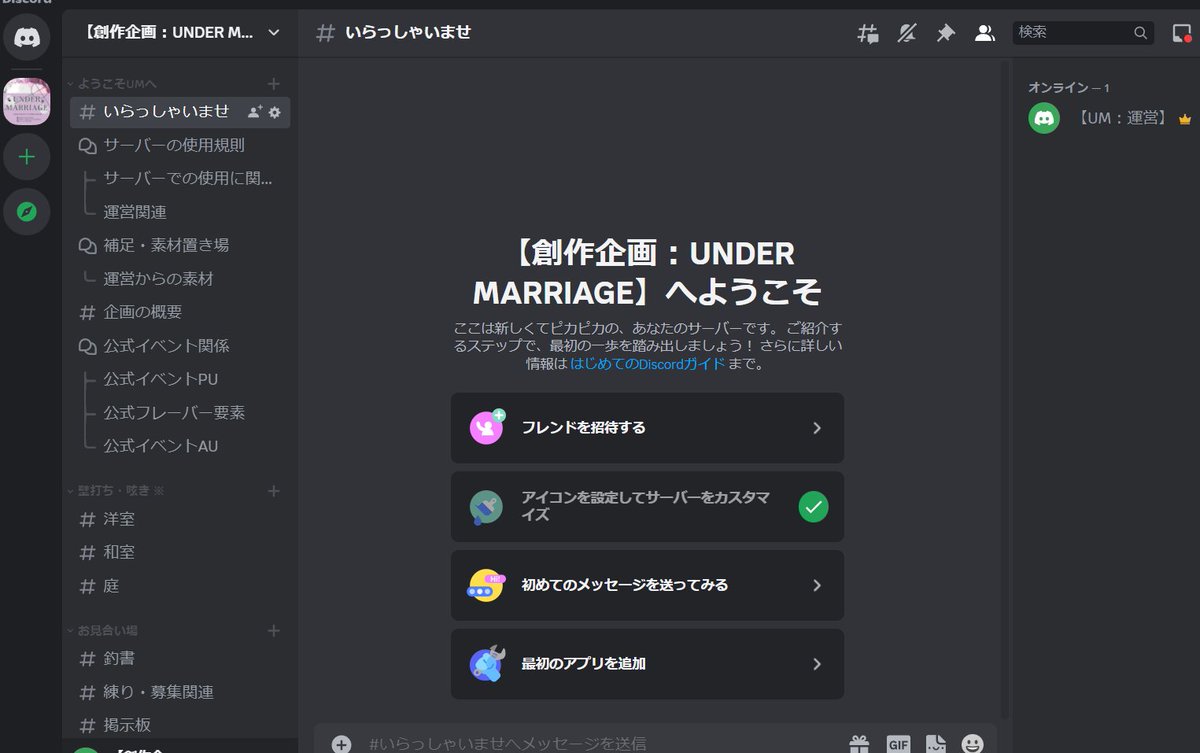The image size is (1200, 753).
Task: Click the 検索 search field
Action: coord(1083,33)
